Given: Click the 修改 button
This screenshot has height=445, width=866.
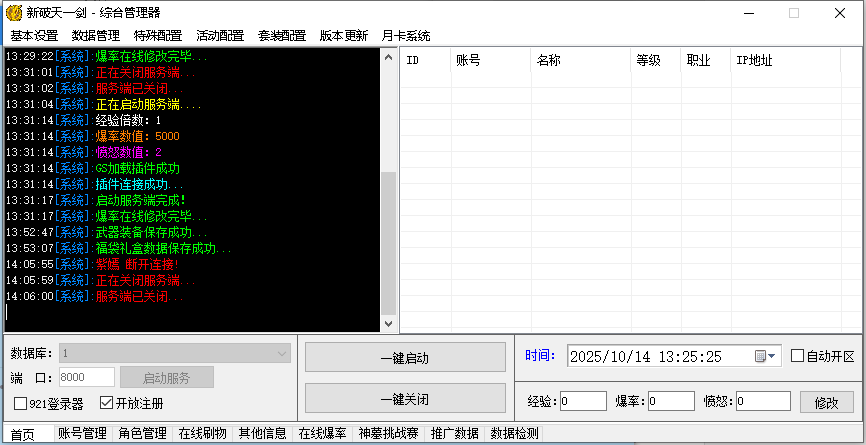Looking at the screenshot, I should [x=827, y=402].
